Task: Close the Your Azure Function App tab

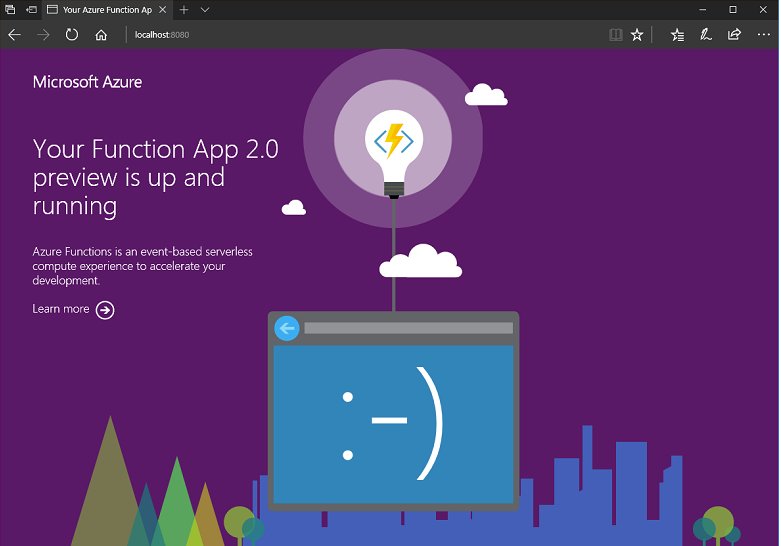Action: (162, 9)
